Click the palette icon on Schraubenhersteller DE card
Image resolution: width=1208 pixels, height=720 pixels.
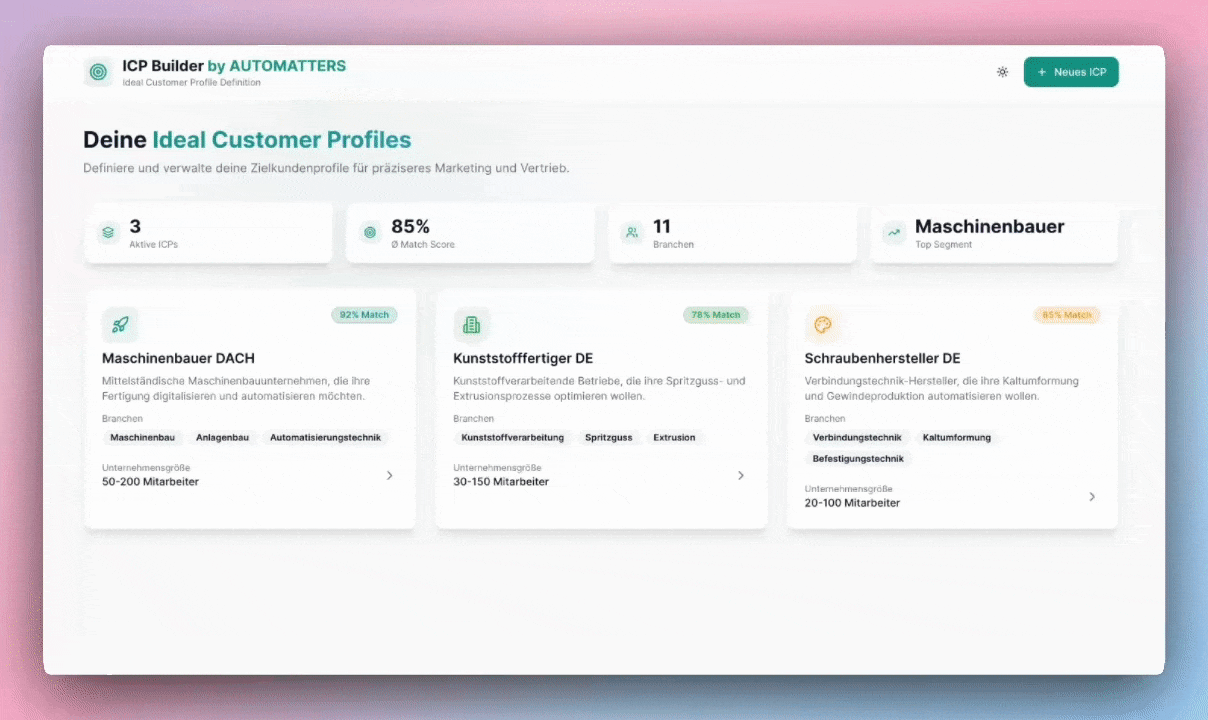(x=823, y=325)
